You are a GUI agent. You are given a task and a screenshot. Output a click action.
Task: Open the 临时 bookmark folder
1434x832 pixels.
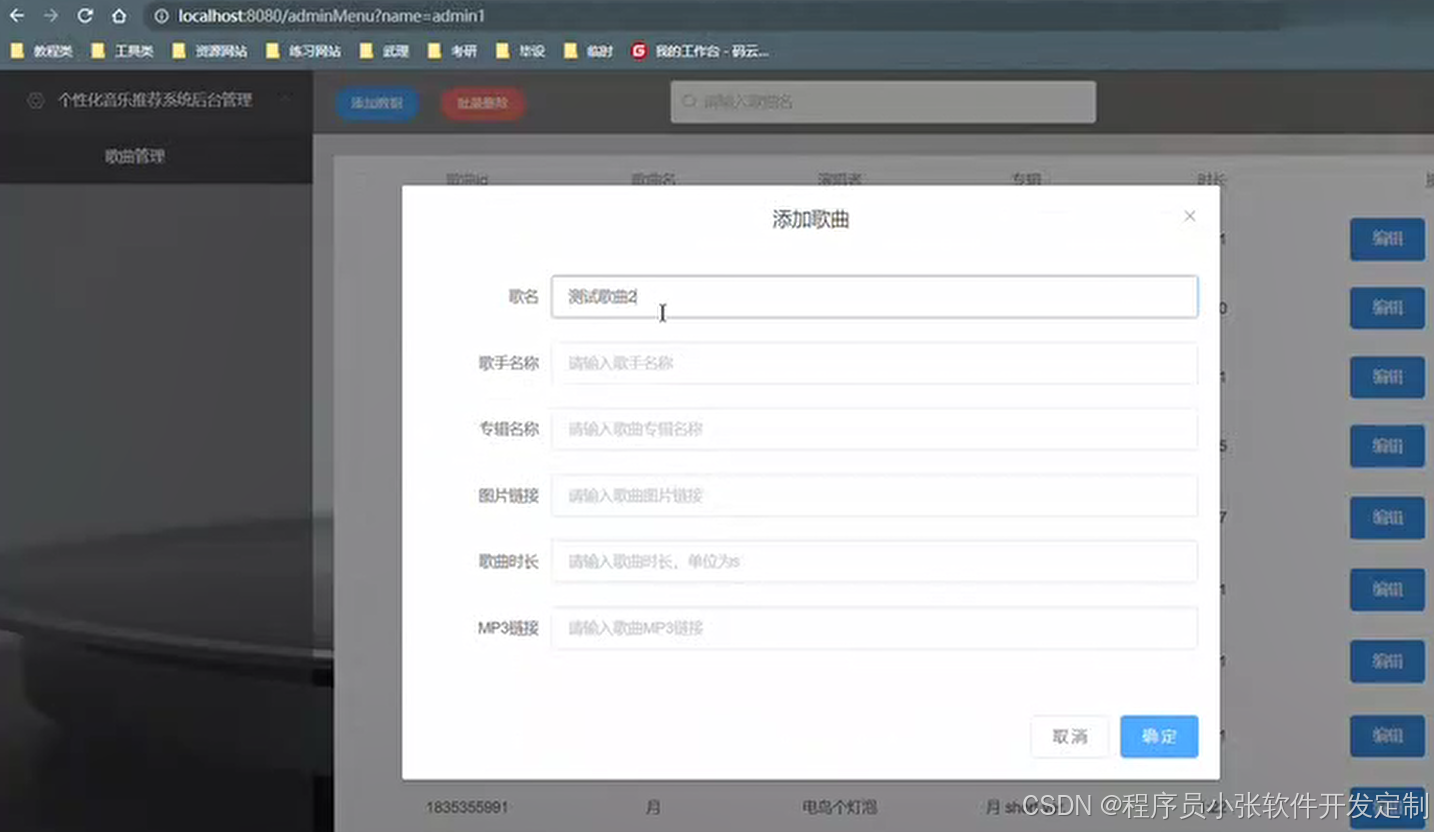point(589,51)
